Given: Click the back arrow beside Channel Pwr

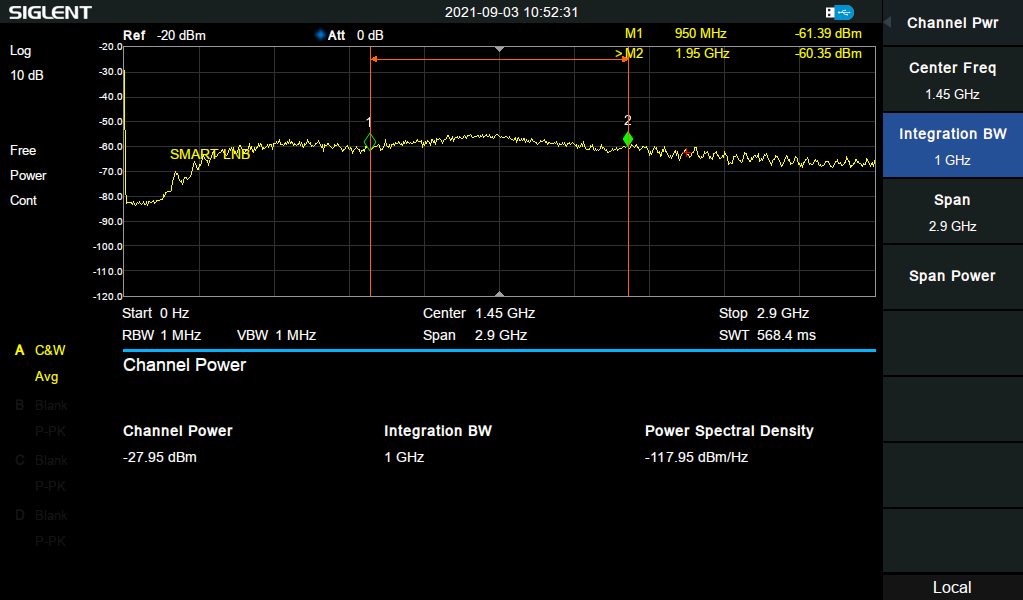Looking at the screenshot, I should (x=887, y=22).
